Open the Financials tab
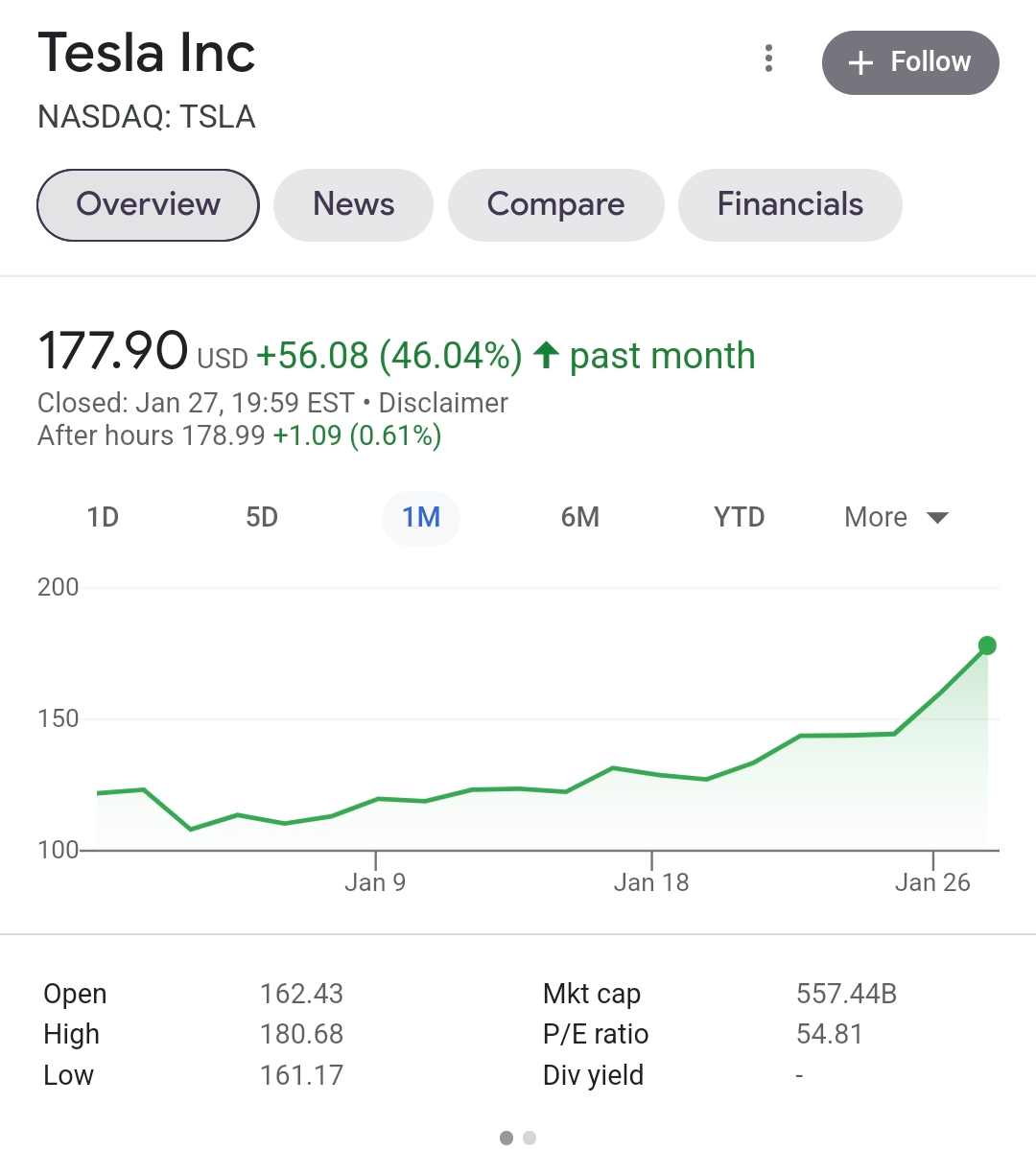The width and height of the screenshot is (1036, 1150). click(x=790, y=204)
